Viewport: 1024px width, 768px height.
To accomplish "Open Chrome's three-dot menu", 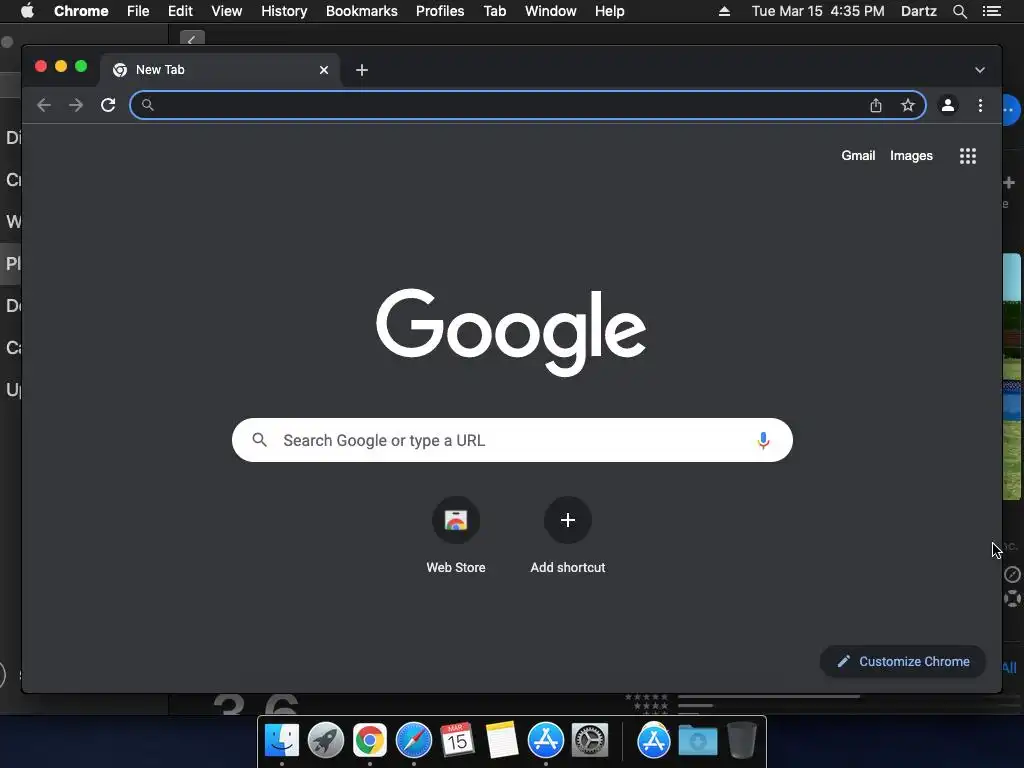I will tap(980, 105).
